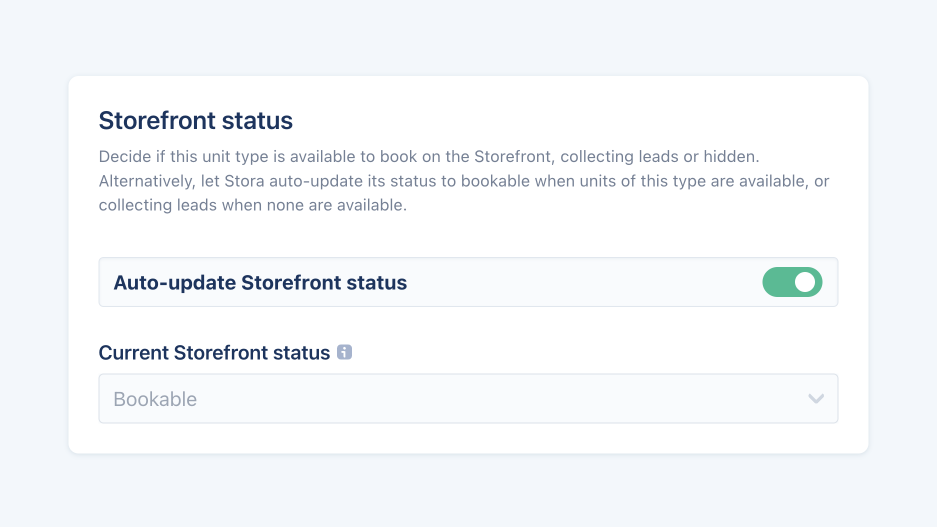
Task: Toggle the Auto-update Storefront status switch
Action: [792, 282]
